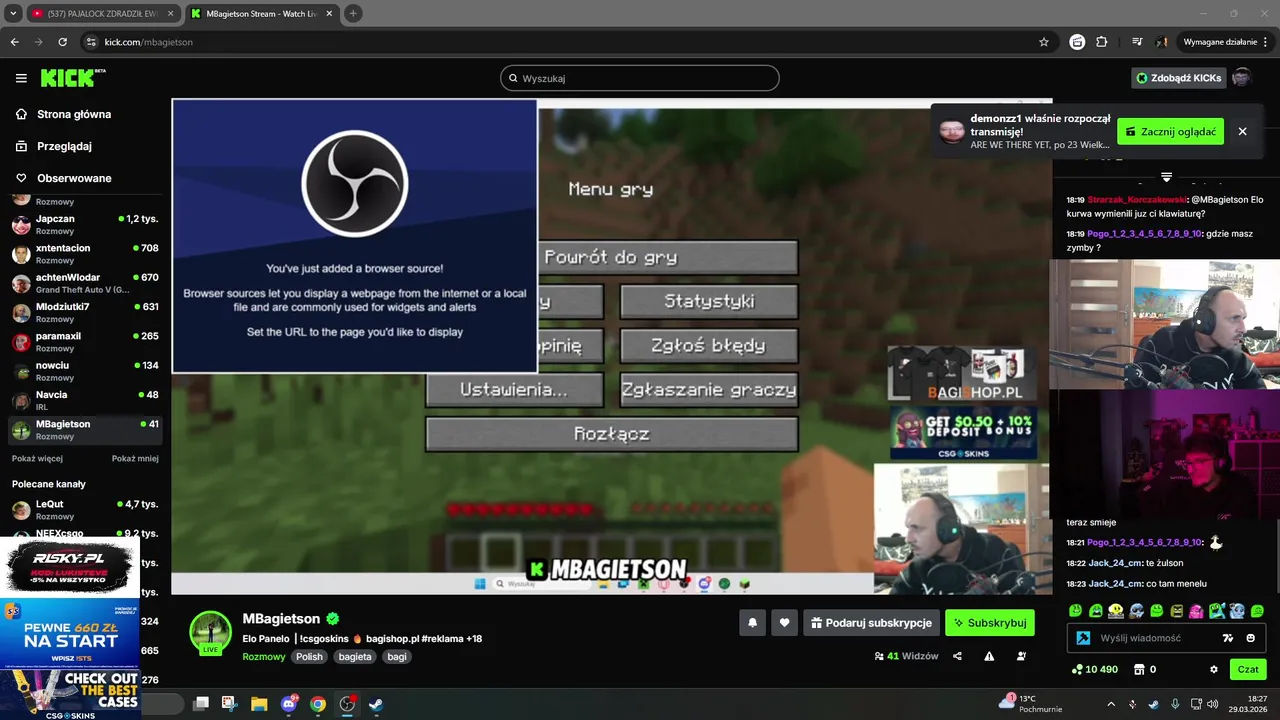Click the Polish tag

[x=309, y=657]
